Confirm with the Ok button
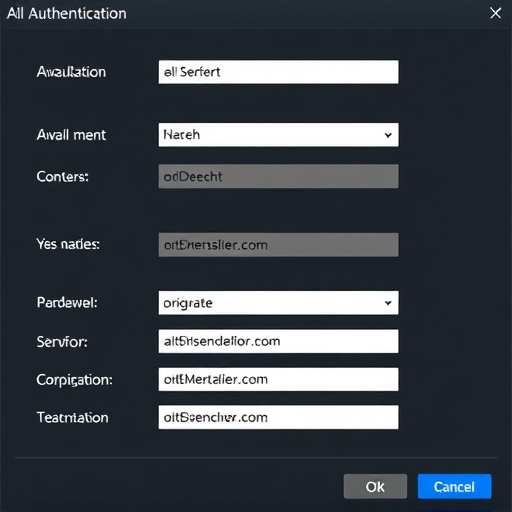 tap(375, 487)
